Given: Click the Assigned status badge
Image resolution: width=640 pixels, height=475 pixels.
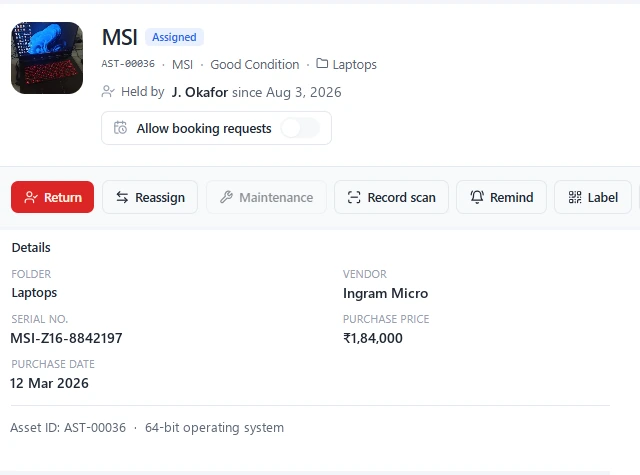Looking at the screenshot, I should [x=174, y=37].
